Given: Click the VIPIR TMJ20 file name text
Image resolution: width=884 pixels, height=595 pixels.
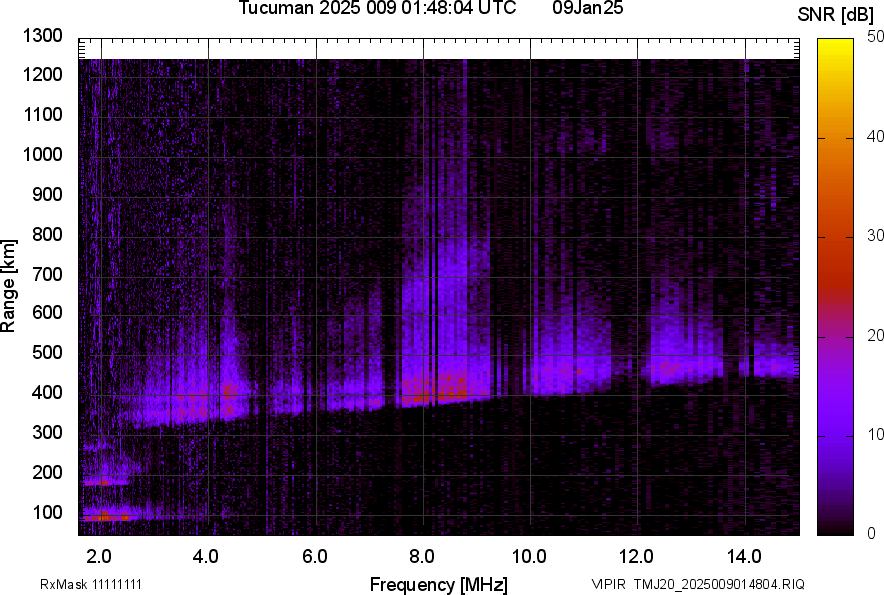Looking at the screenshot, I should click(x=697, y=584).
